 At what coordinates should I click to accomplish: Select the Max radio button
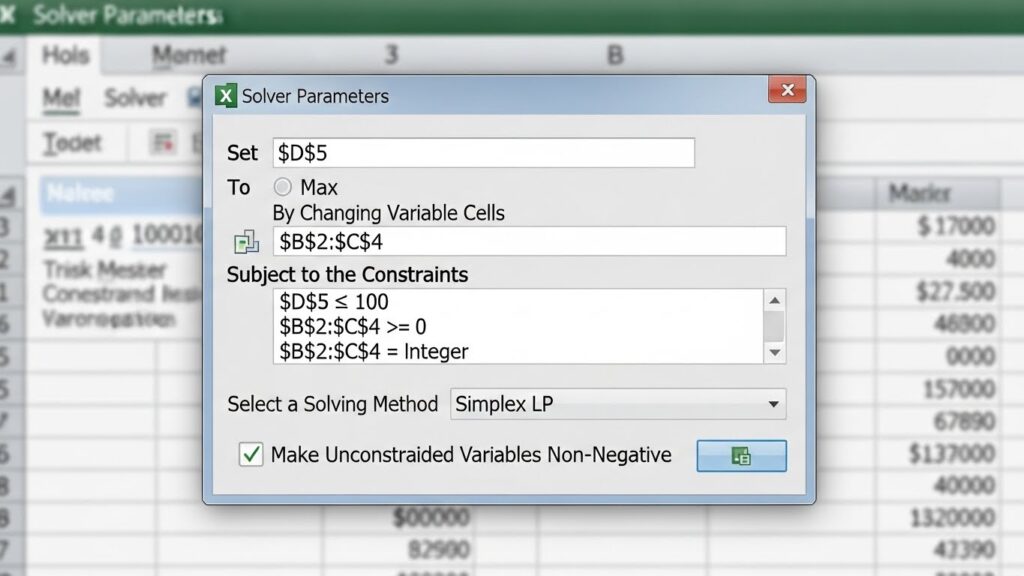pyautogui.click(x=283, y=187)
